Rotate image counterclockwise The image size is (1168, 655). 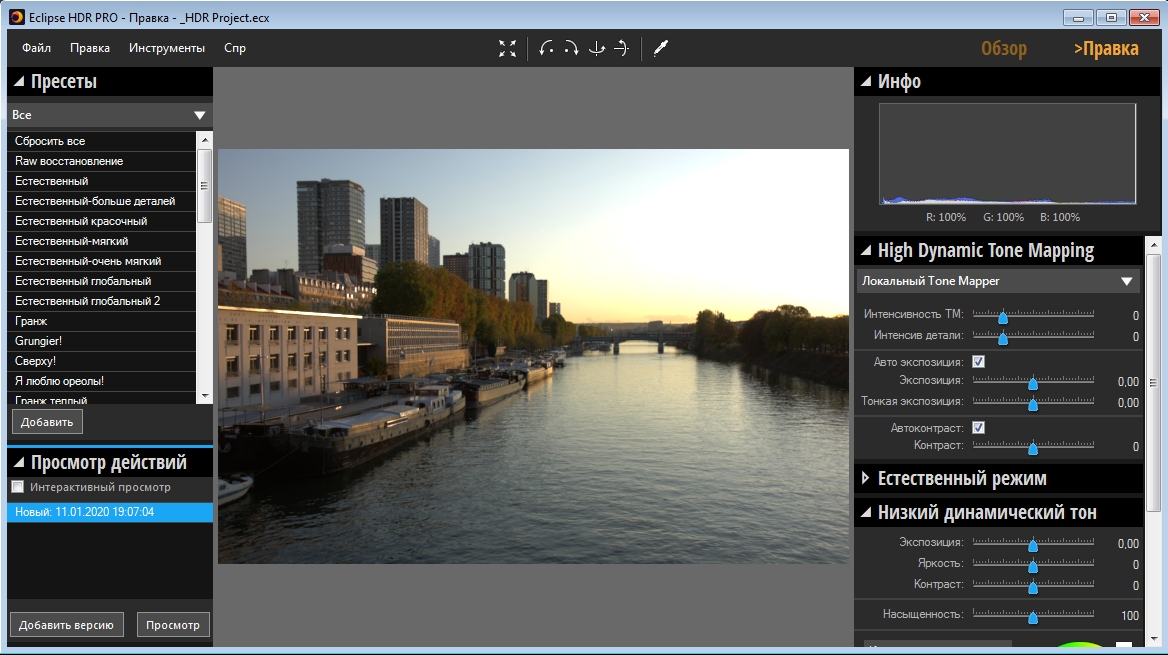point(546,48)
